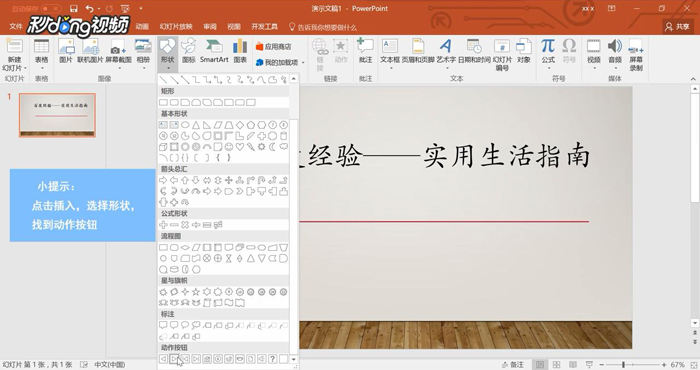The image size is (700, 370).
Task: Switch to the Review (审阅) tab
Action: pos(210,27)
